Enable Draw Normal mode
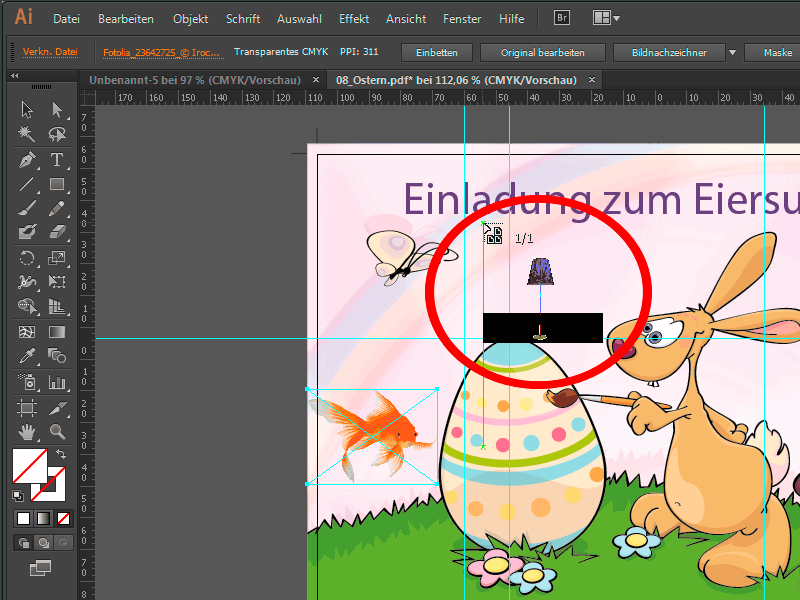 (23, 542)
